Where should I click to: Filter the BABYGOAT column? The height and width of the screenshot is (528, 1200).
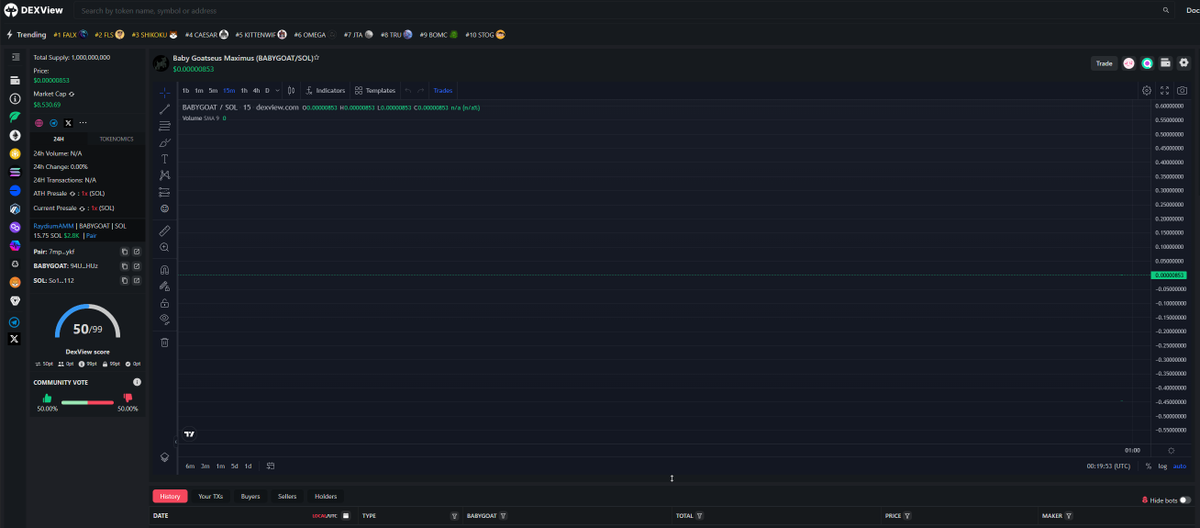tap(503, 516)
